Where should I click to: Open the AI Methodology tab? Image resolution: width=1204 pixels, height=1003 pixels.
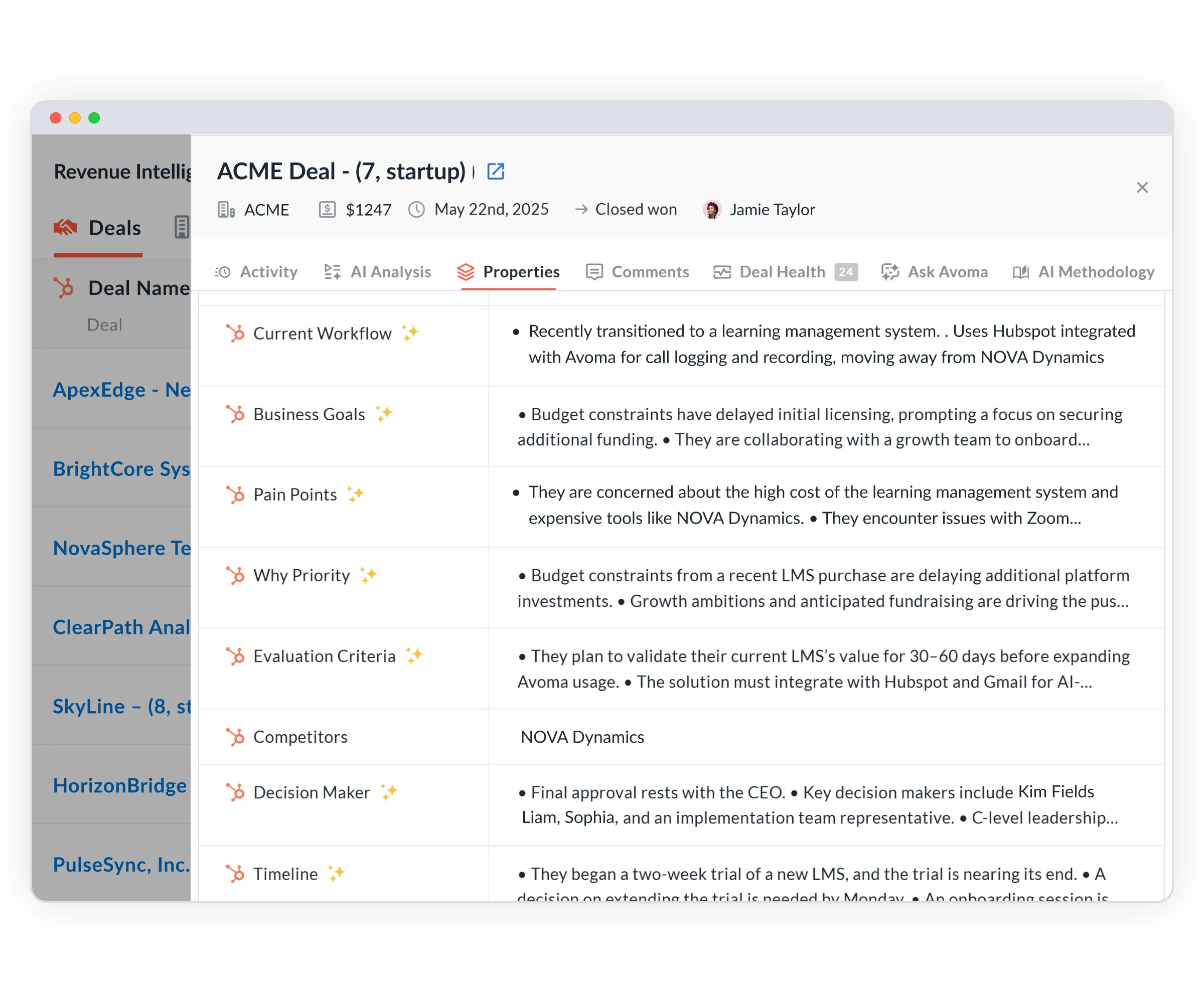pos(1084,272)
